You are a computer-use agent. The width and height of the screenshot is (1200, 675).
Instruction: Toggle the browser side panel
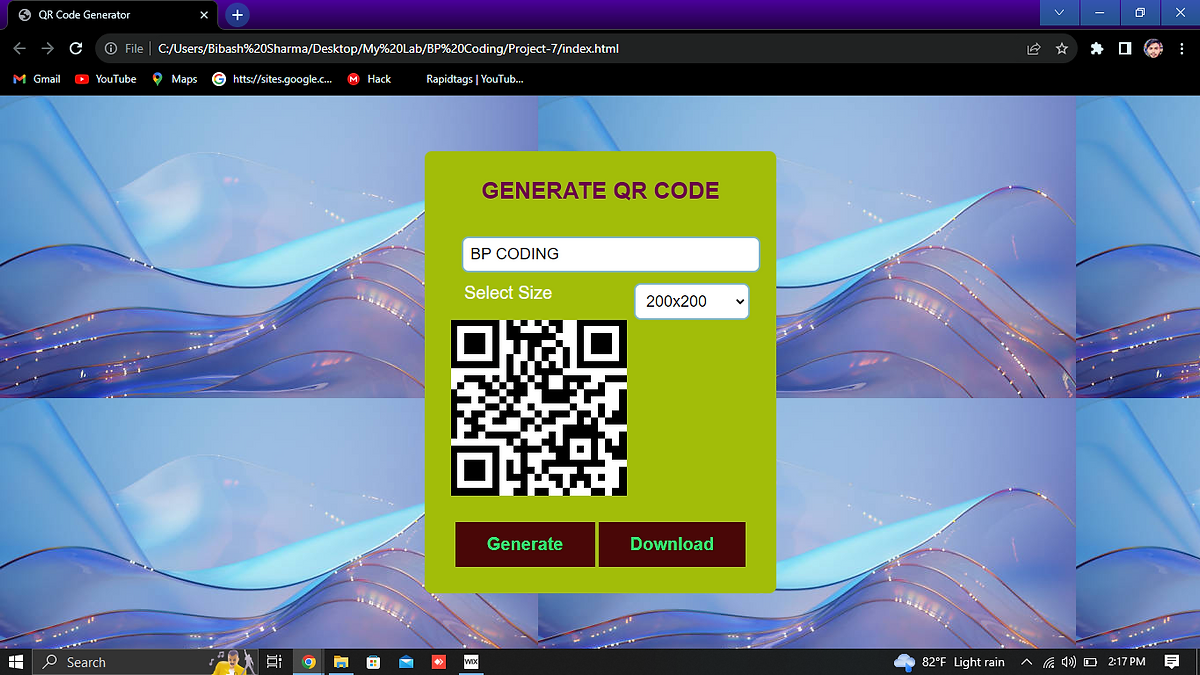click(x=1125, y=48)
